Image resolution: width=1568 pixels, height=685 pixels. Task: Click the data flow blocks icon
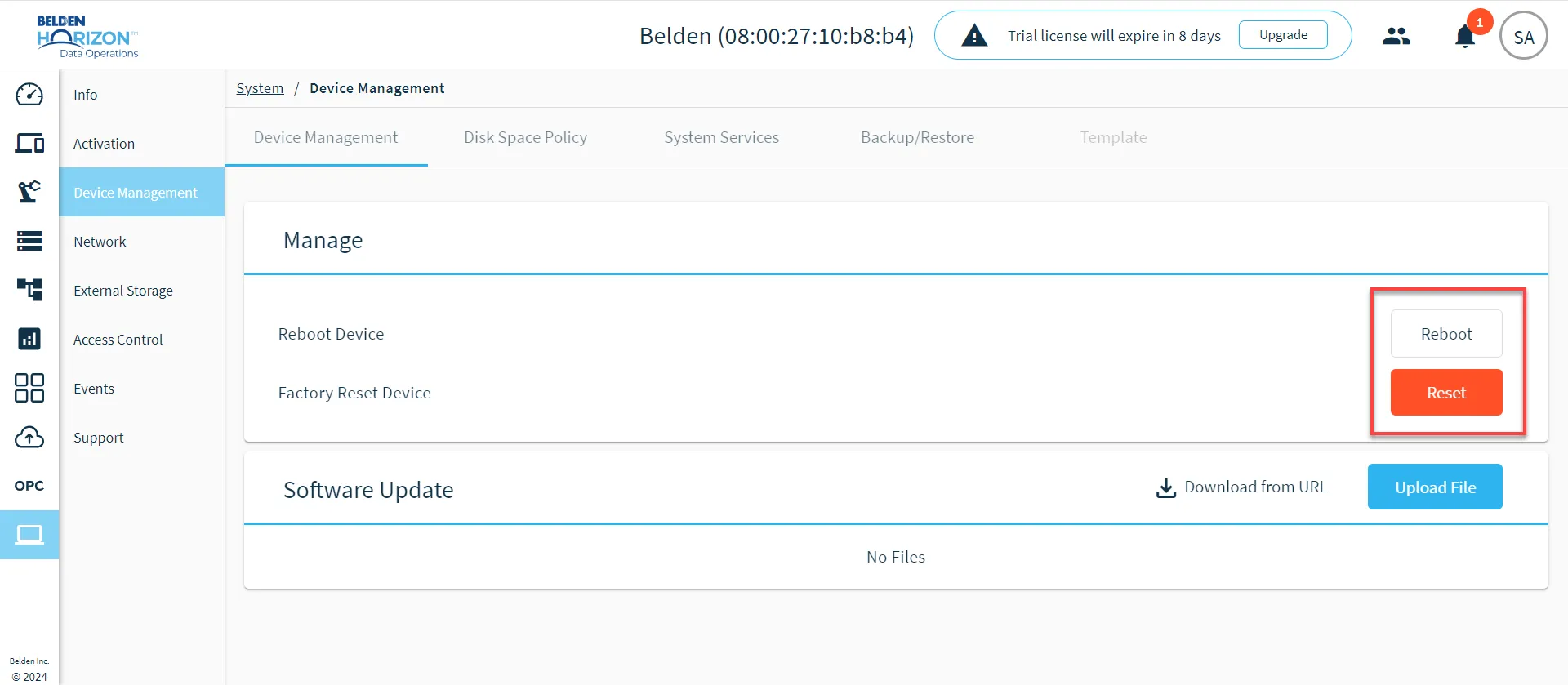[x=29, y=290]
